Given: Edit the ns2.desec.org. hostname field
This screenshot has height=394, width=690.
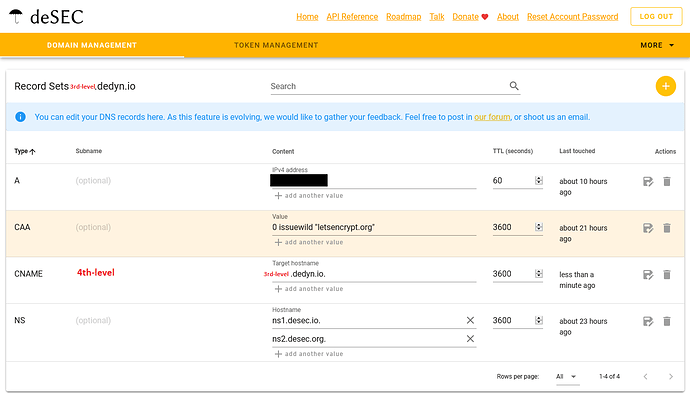Looking at the screenshot, I should click(x=368, y=339).
